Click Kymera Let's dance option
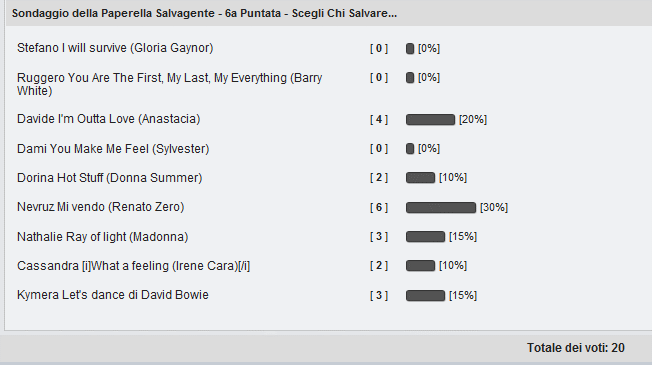Image resolution: width=652 pixels, height=365 pixels. tap(112, 295)
